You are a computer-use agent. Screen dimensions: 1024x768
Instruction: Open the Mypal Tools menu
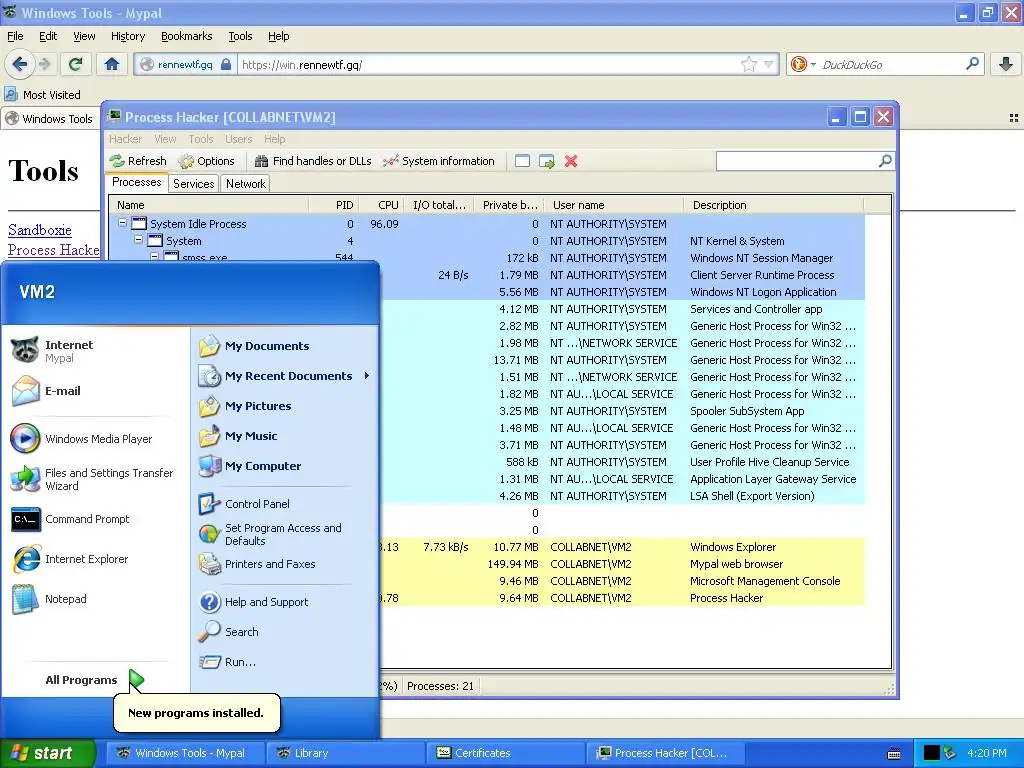click(x=240, y=36)
